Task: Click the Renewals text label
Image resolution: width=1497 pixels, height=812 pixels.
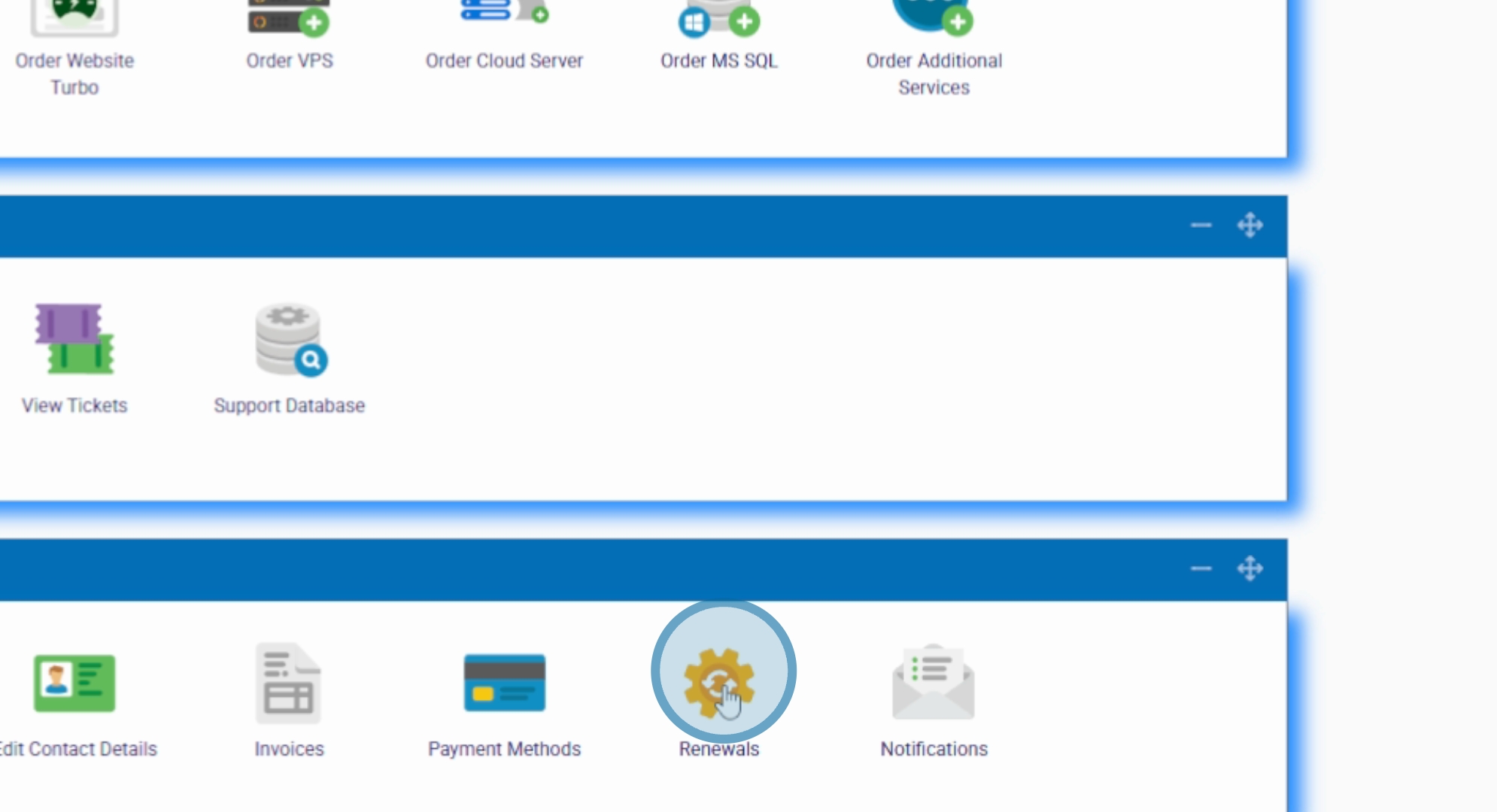Action: click(718, 749)
